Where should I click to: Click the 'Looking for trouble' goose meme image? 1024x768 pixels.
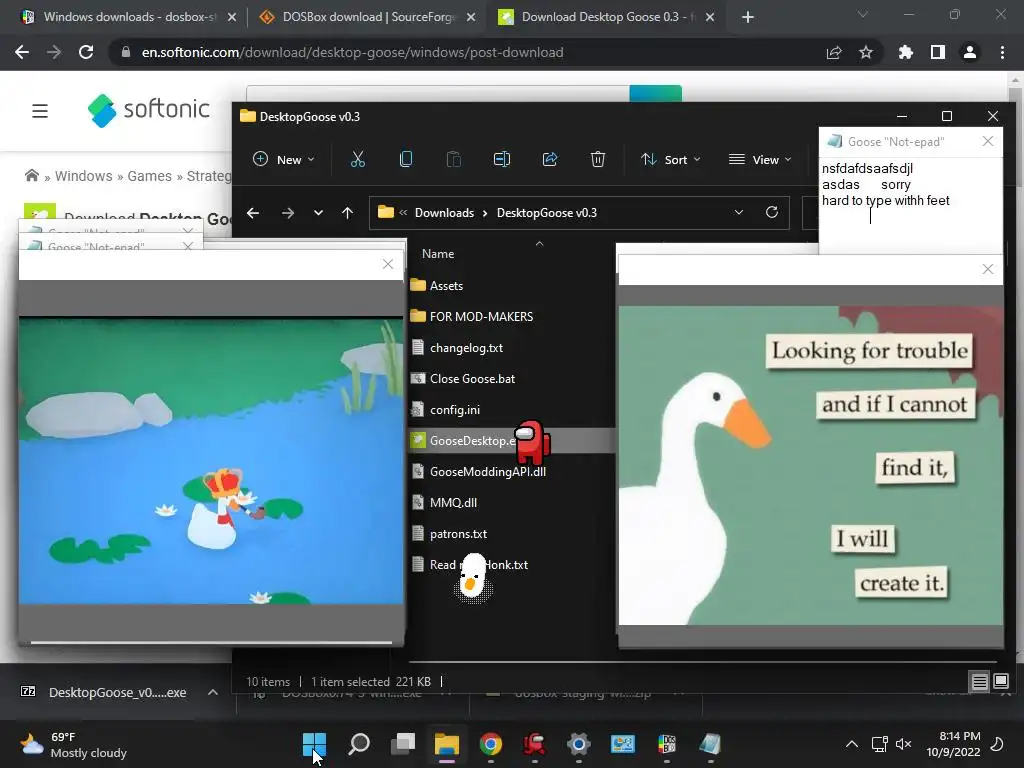coord(810,465)
